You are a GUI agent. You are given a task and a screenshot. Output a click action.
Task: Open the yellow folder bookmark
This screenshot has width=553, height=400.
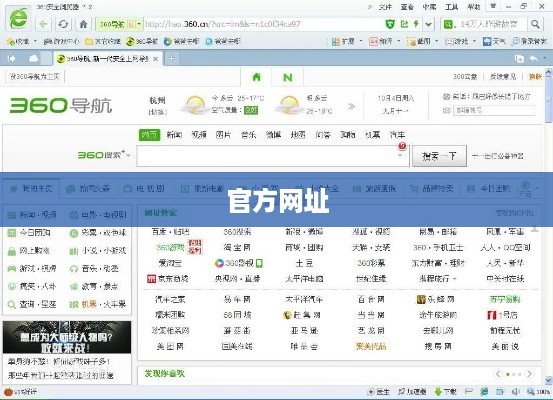[x=103, y=41]
